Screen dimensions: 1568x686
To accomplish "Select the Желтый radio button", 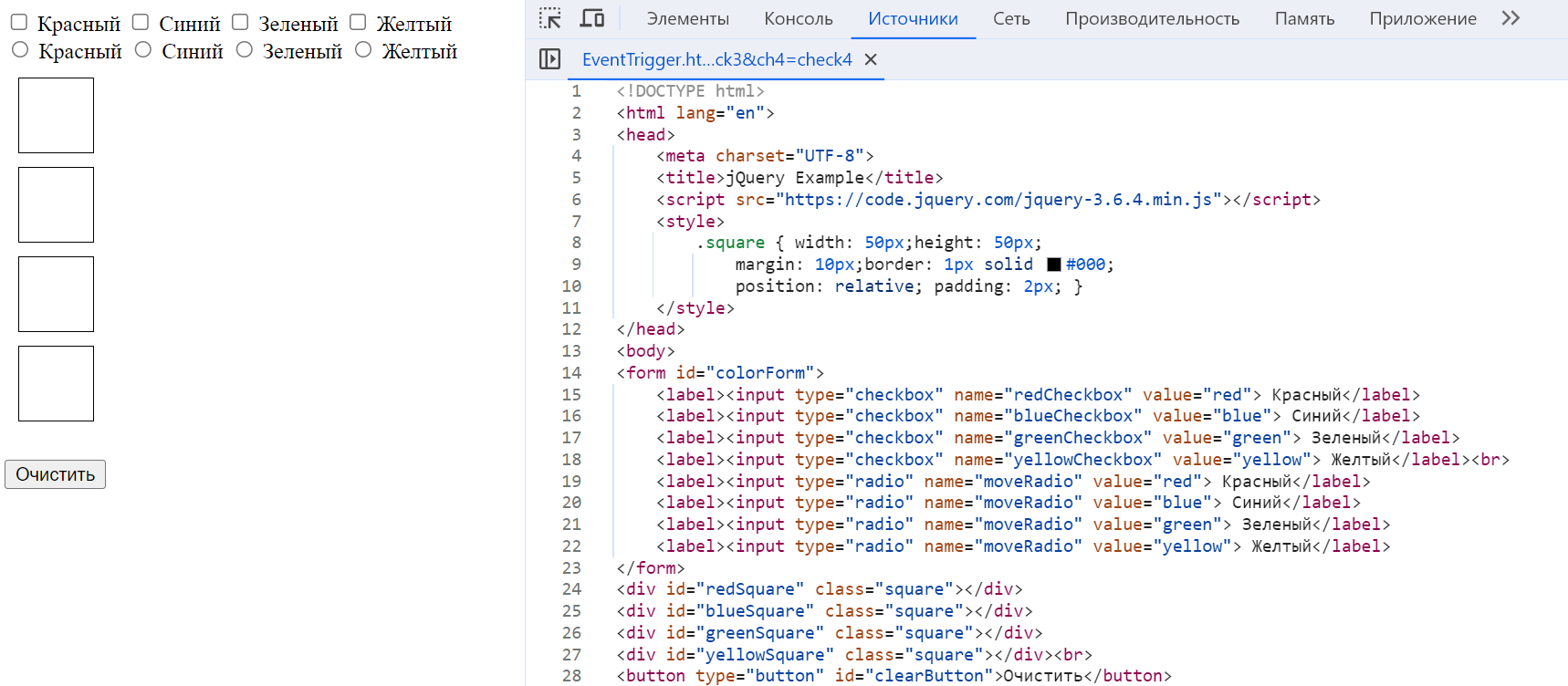I will 363,50.
